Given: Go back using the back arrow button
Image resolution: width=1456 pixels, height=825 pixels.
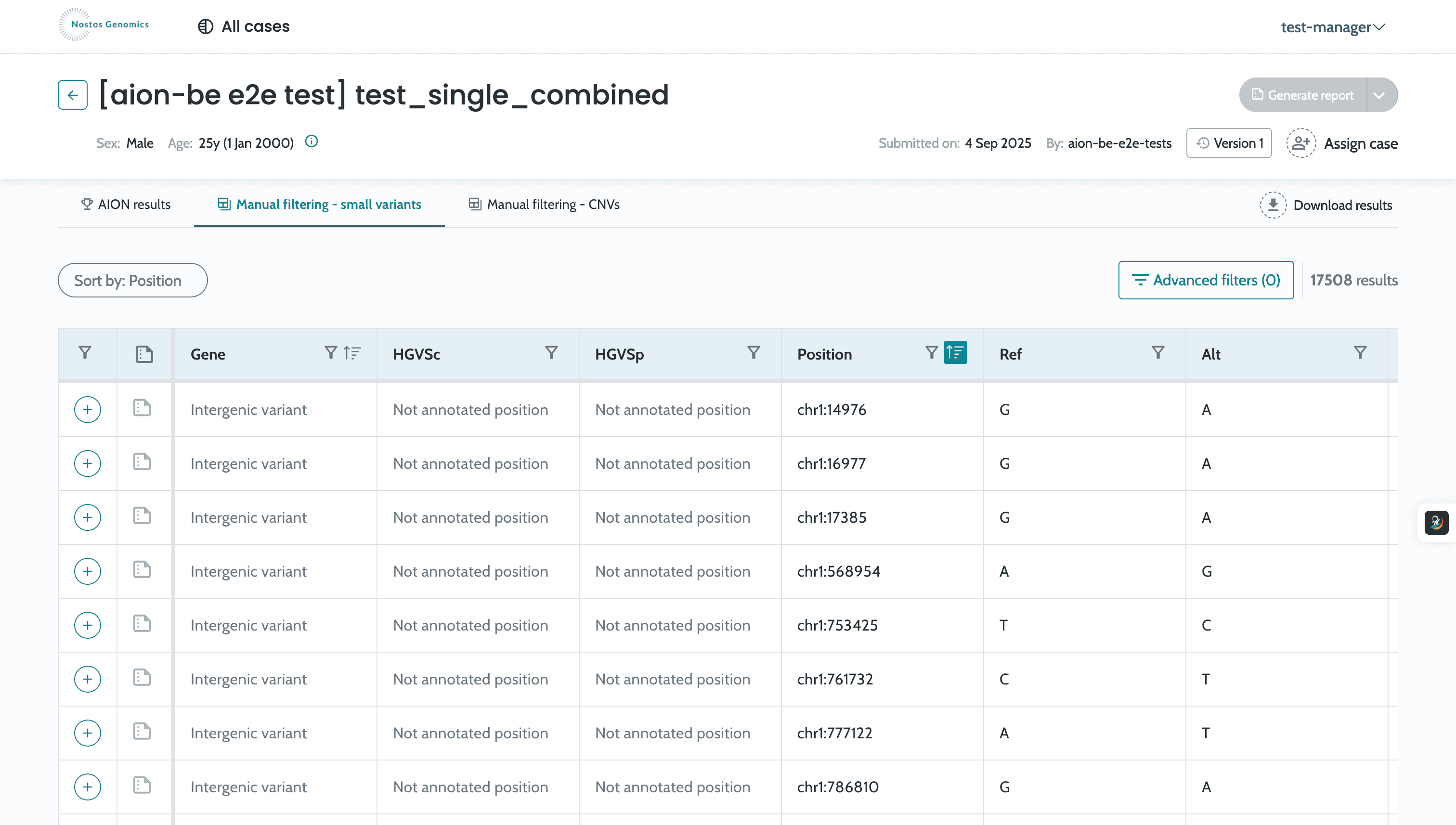Looking at the screenshot, I should click(73, 95).
